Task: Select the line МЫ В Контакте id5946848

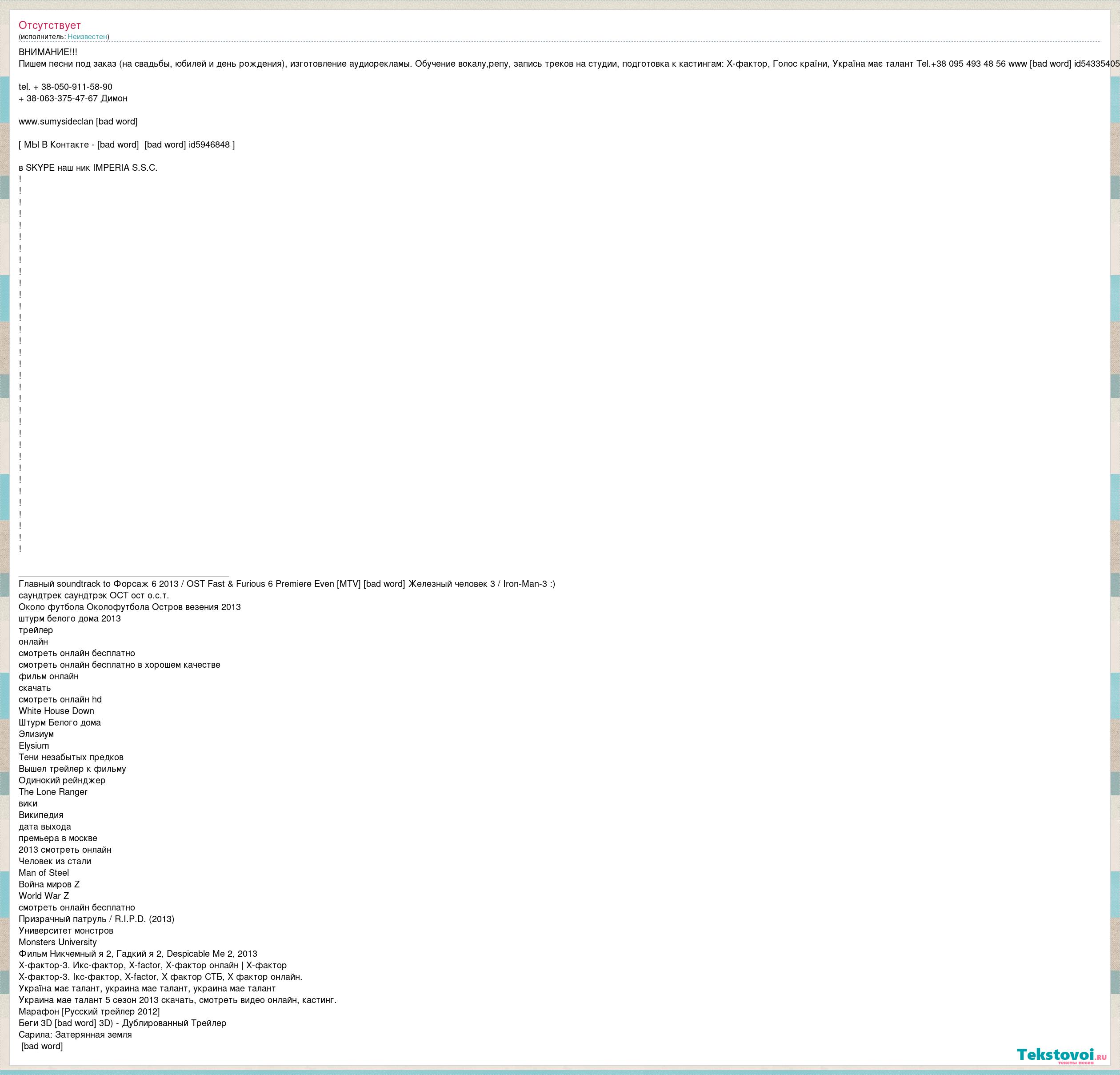Action: pos(126,144)
